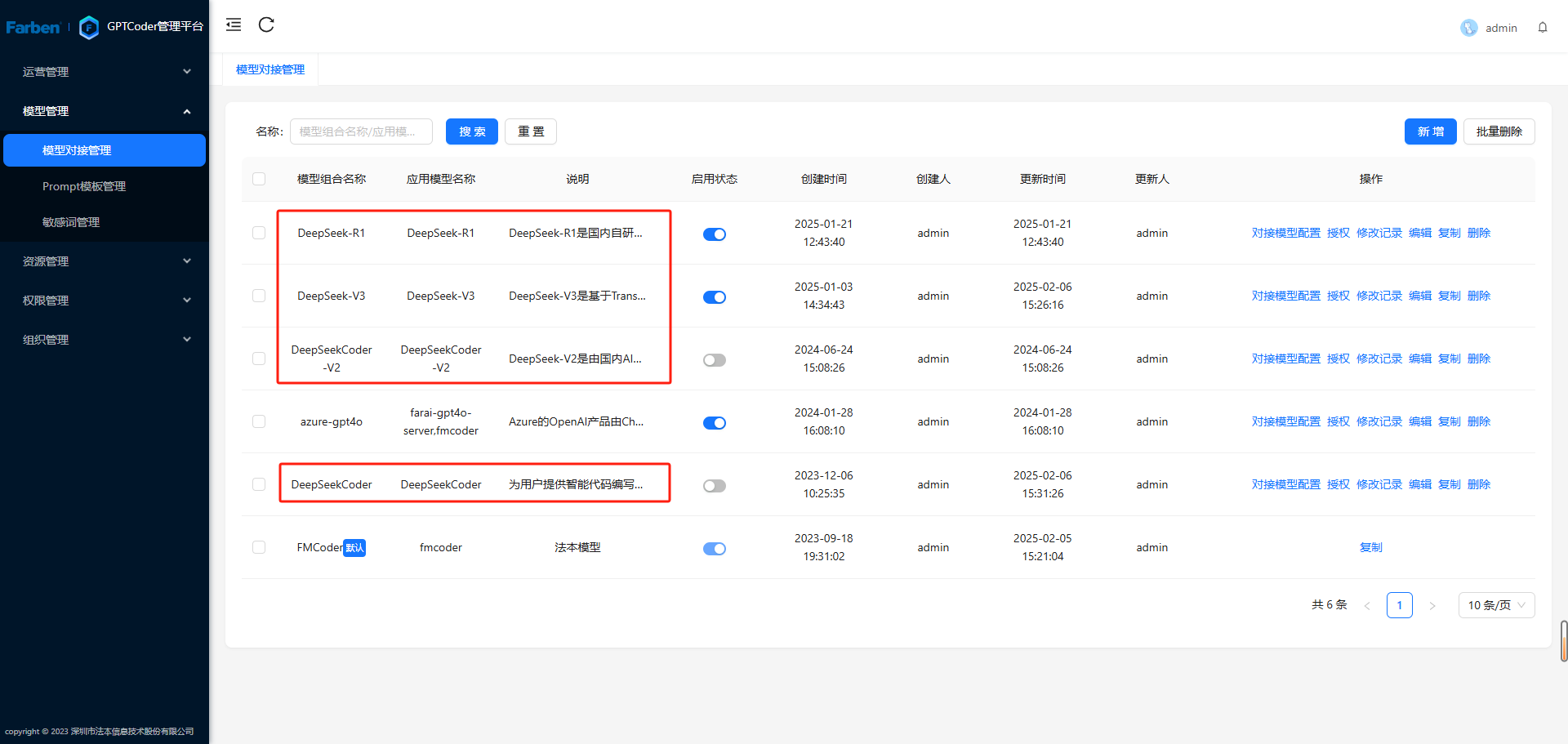Click the refresh icon in the top toolbar

coord(265,25)
